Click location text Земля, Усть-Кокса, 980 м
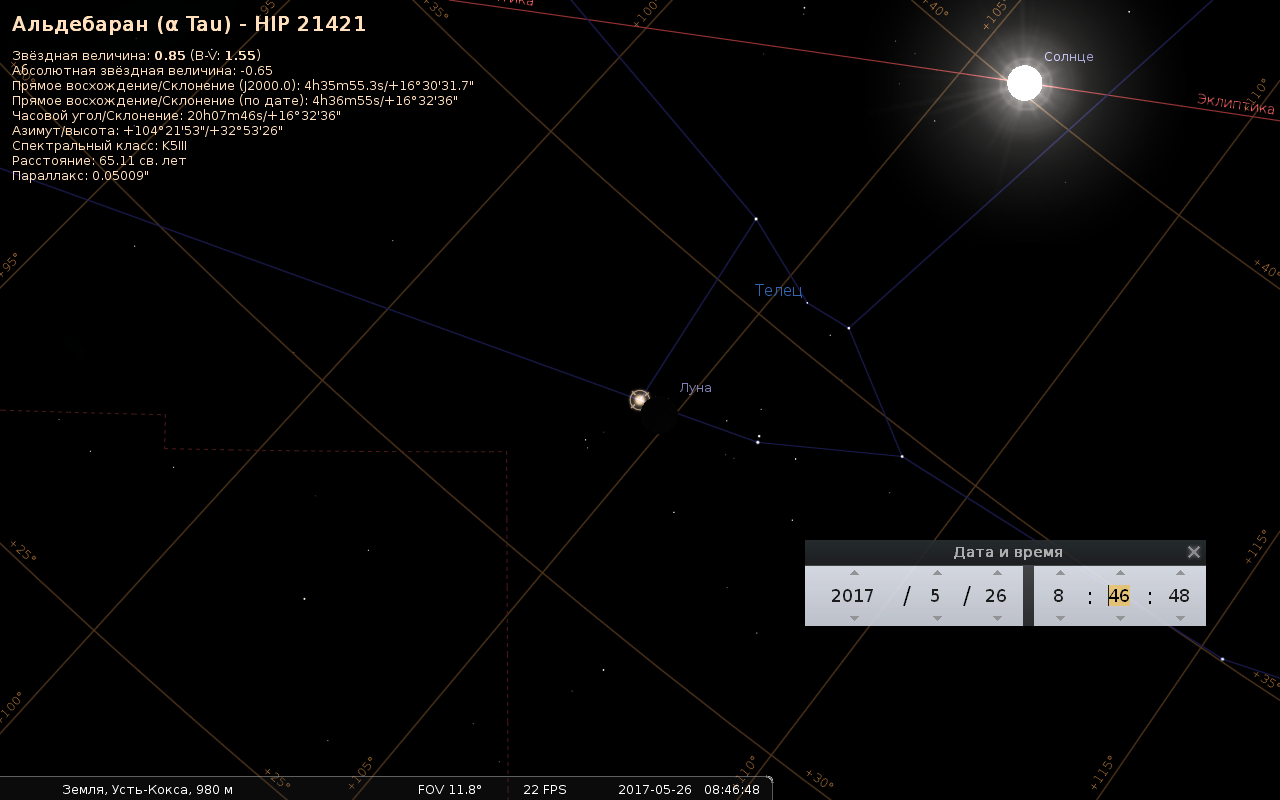The image size is (1280, 800). [147, 789]
